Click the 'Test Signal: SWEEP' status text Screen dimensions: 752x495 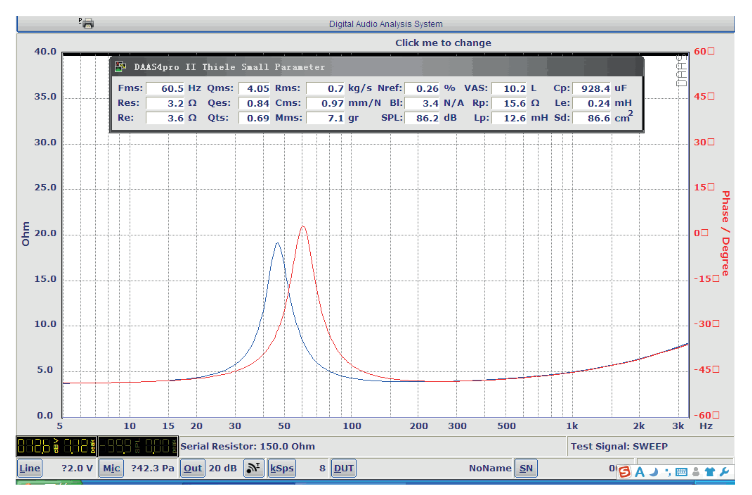click(x=619, y=447)
